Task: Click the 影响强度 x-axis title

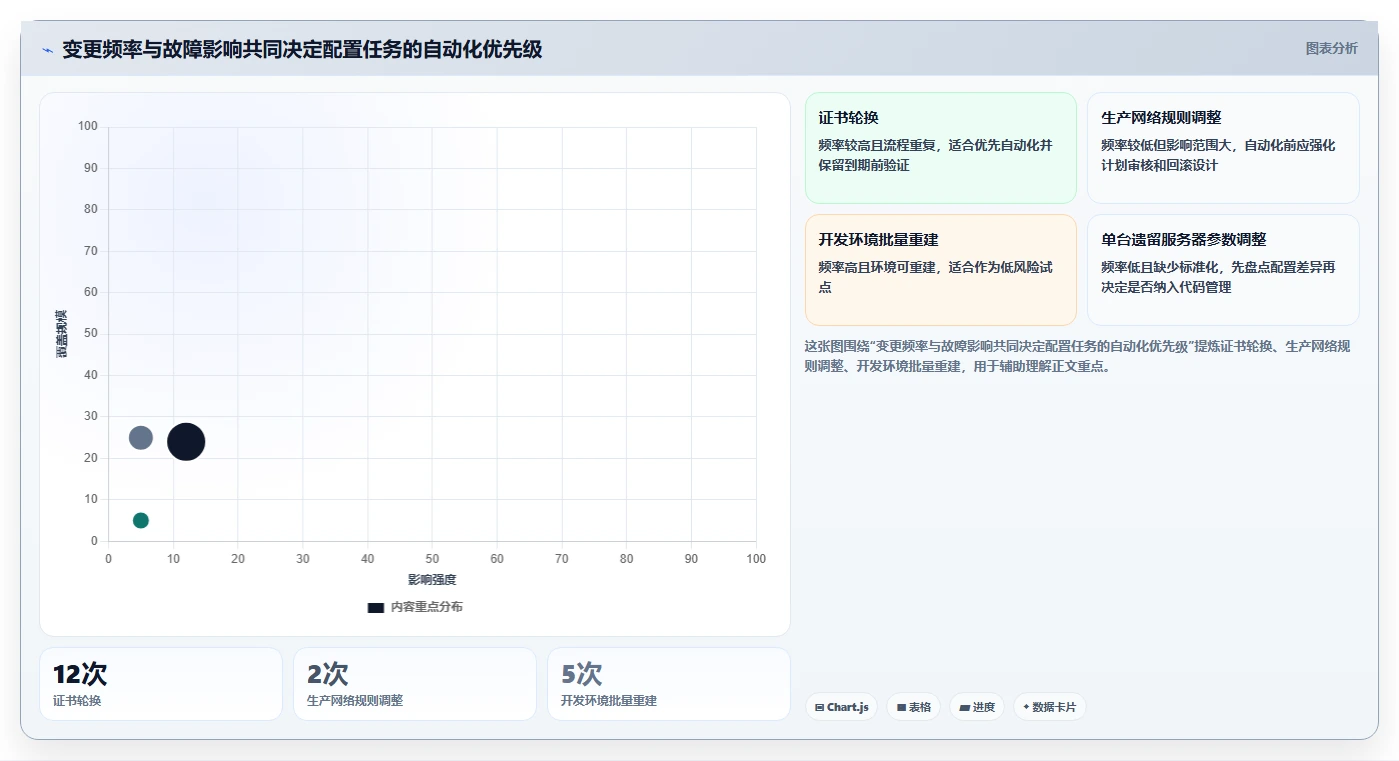Action: [x=432, y=580]
